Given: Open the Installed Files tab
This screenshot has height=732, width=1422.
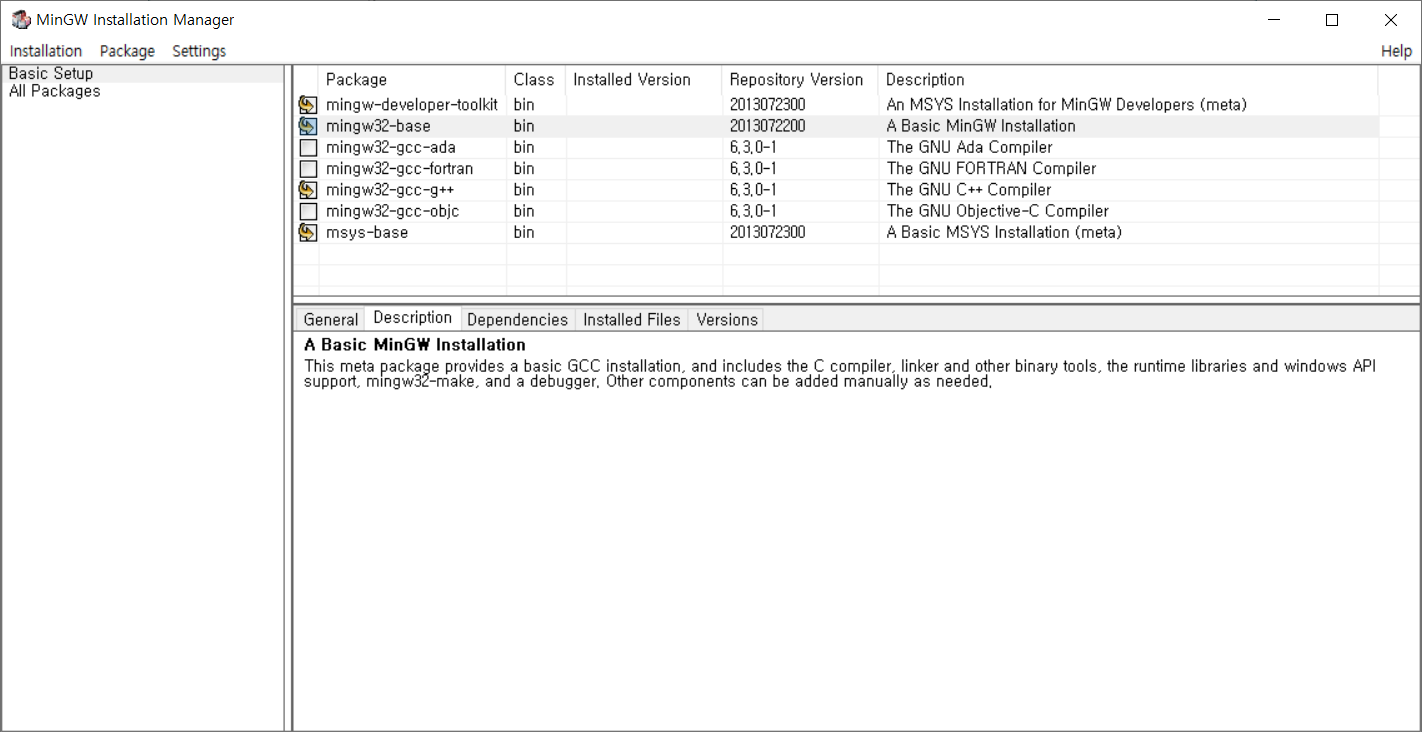Looking at the screenshot, I should (x=631, y=320).
